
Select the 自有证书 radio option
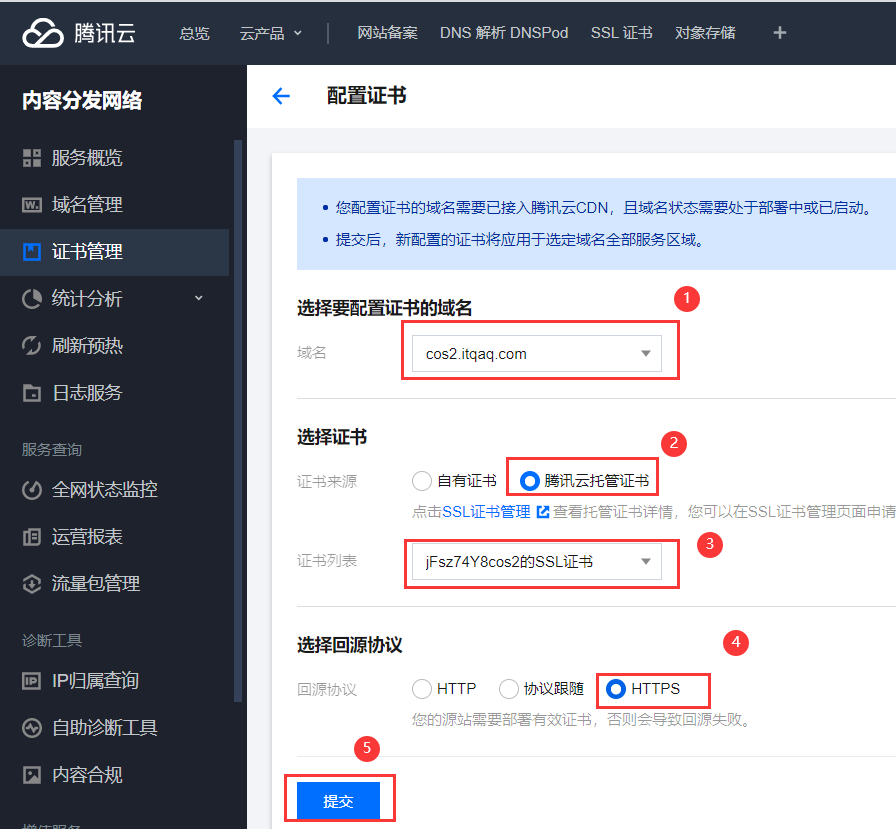(422, 481)
